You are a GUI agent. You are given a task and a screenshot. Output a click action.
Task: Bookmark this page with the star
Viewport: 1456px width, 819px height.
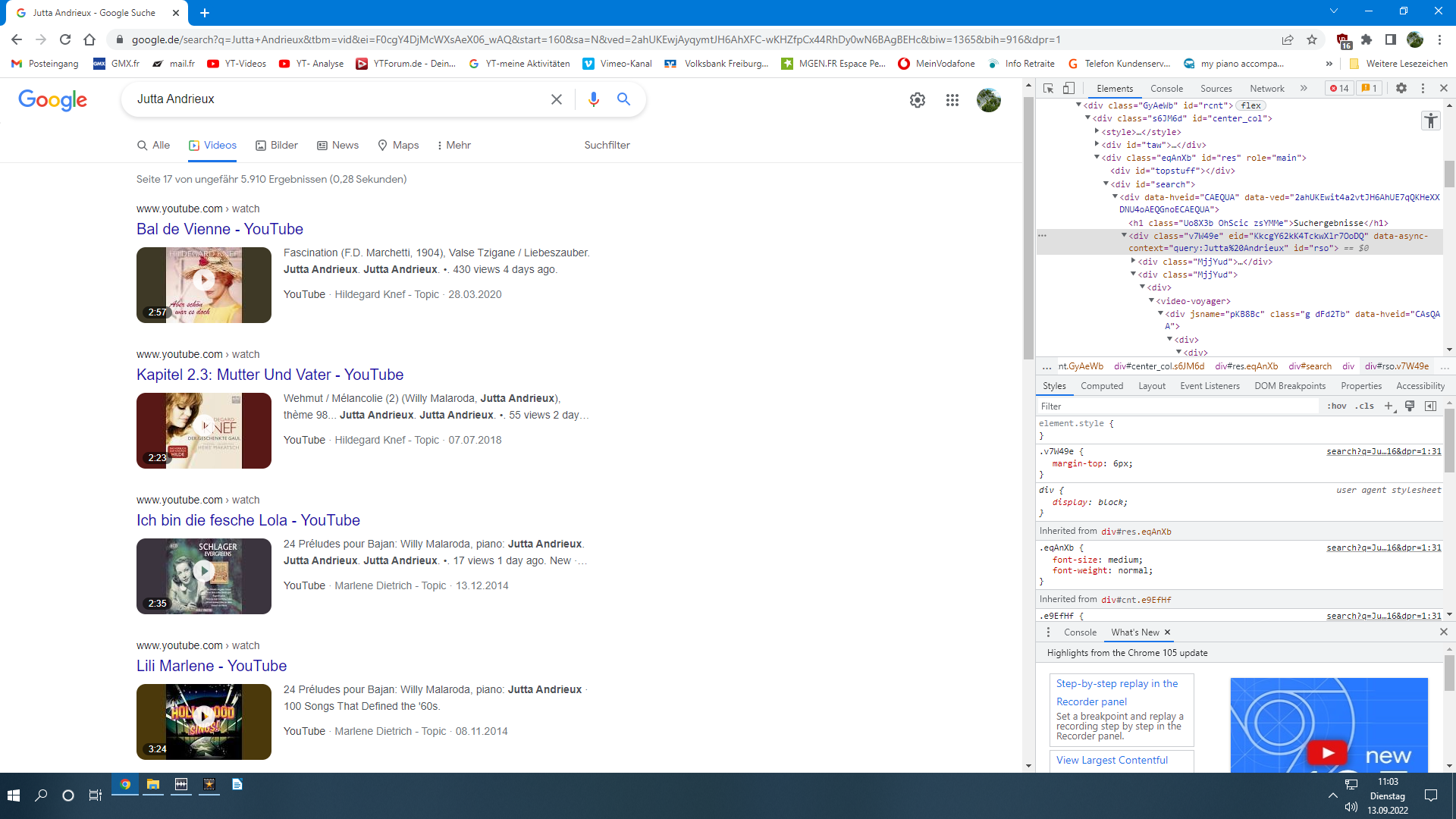pos(1312,39)
